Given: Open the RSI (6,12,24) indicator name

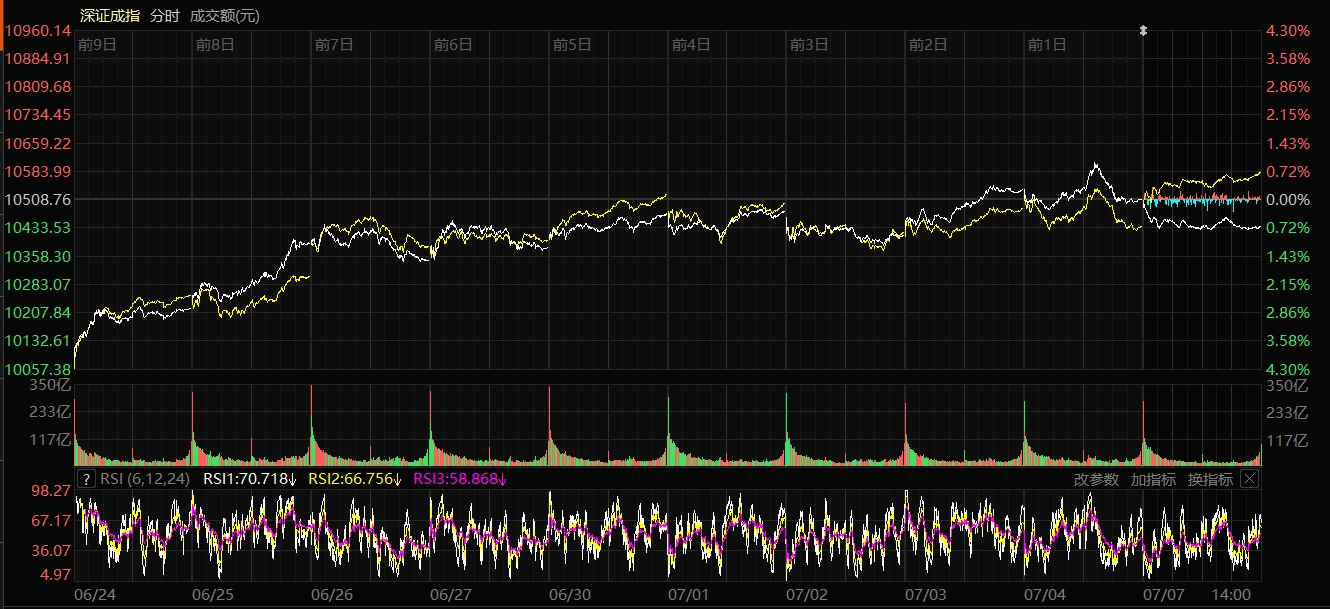Looking at the screenshot, I should [147, 479].
